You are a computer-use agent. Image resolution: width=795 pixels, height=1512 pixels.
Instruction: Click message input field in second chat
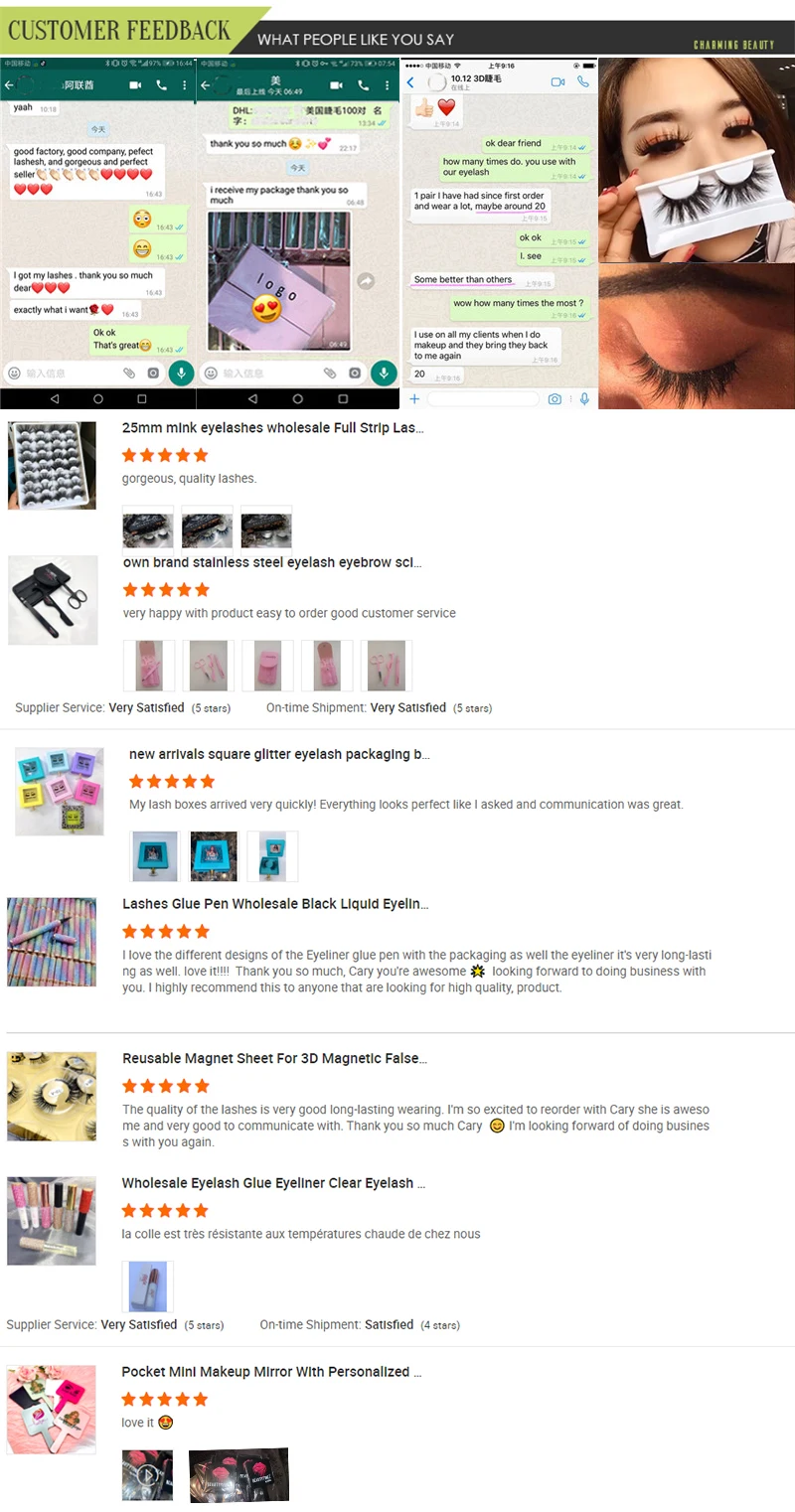(x=266, y=373)
